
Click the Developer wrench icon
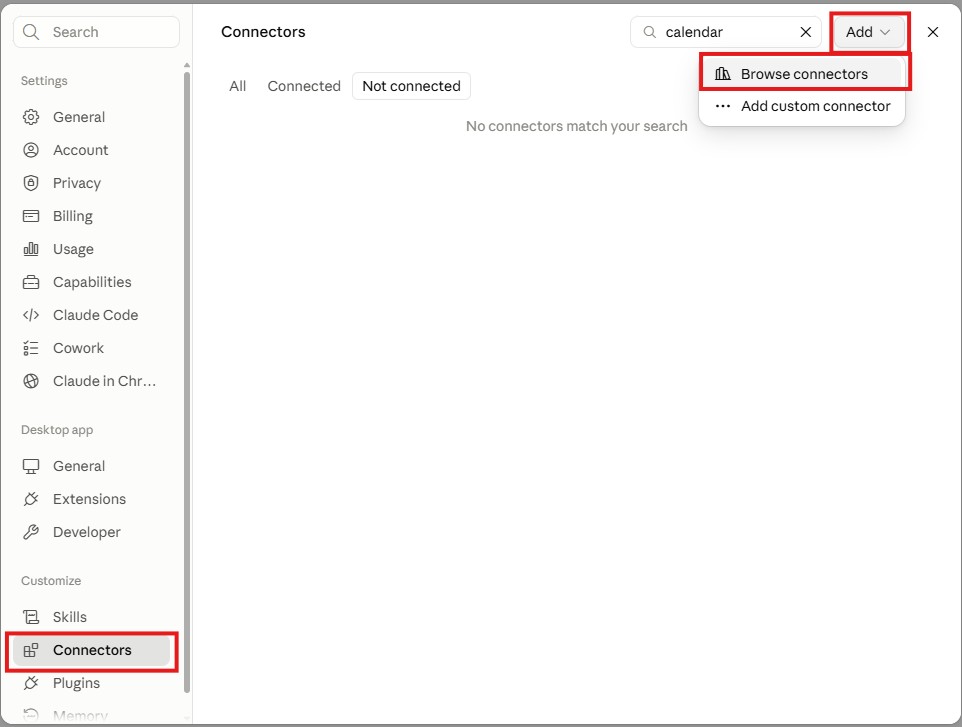coord(31,533)
